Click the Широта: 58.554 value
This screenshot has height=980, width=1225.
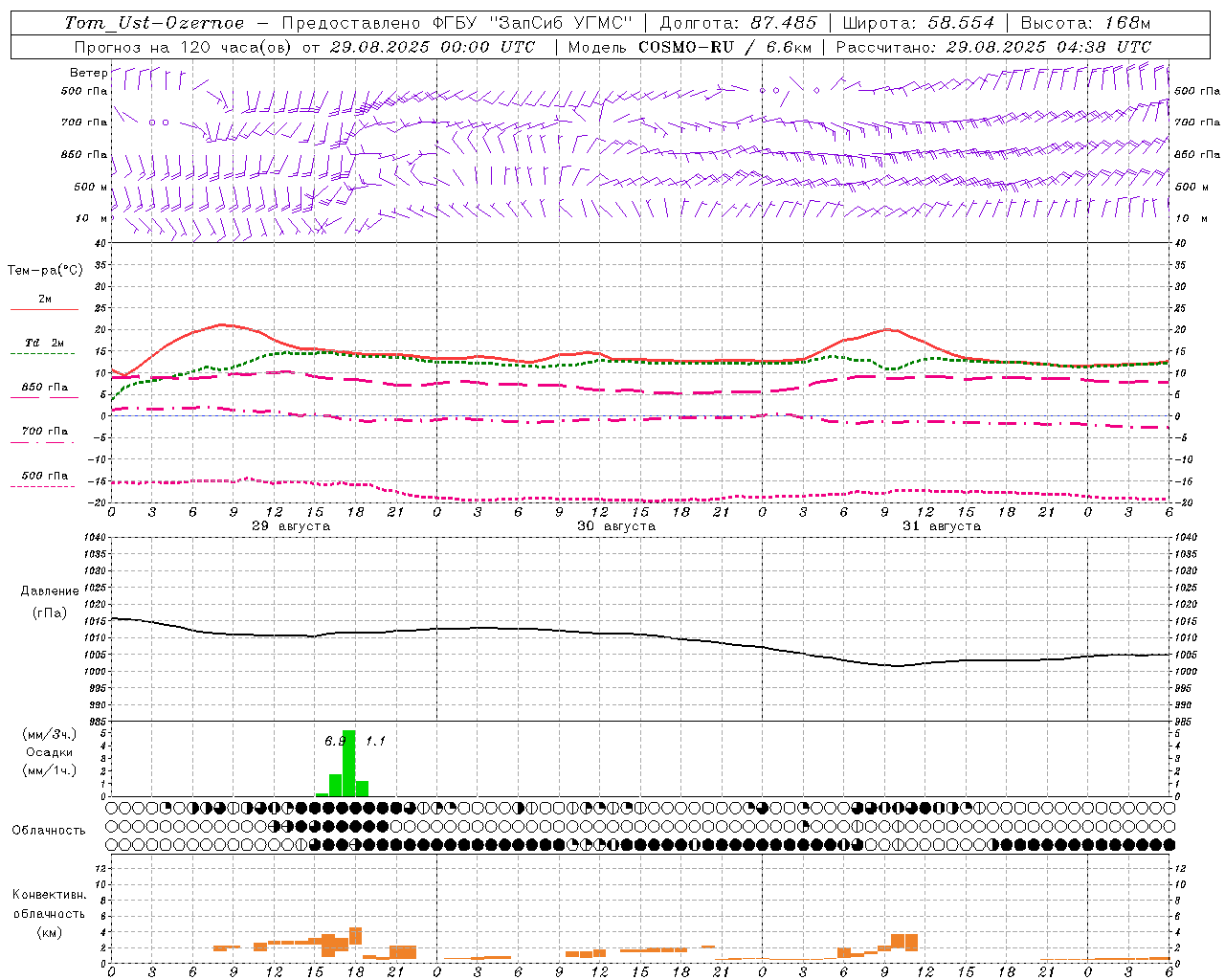[919, 23]
